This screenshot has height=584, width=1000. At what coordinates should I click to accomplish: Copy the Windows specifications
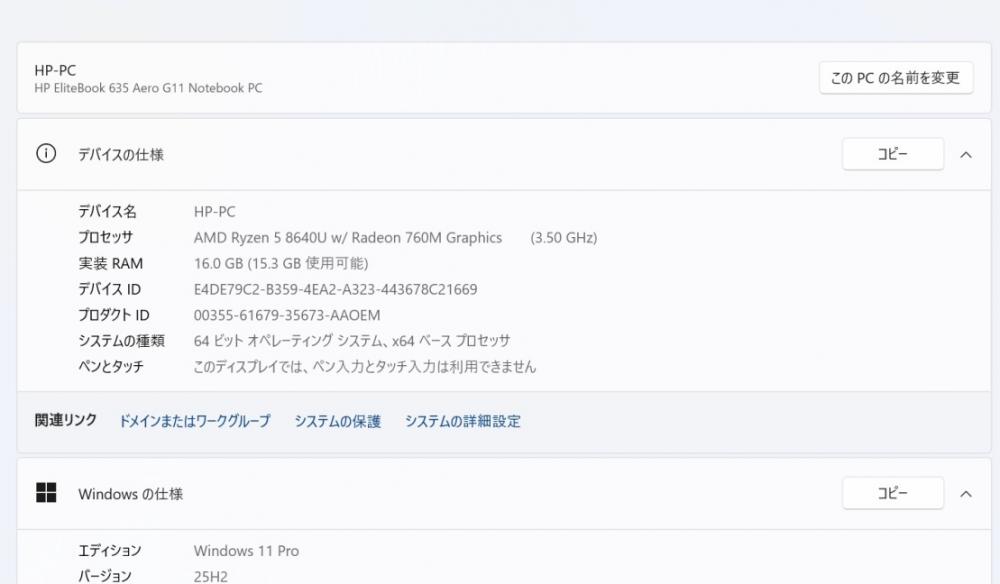click(x=893, y=493)
